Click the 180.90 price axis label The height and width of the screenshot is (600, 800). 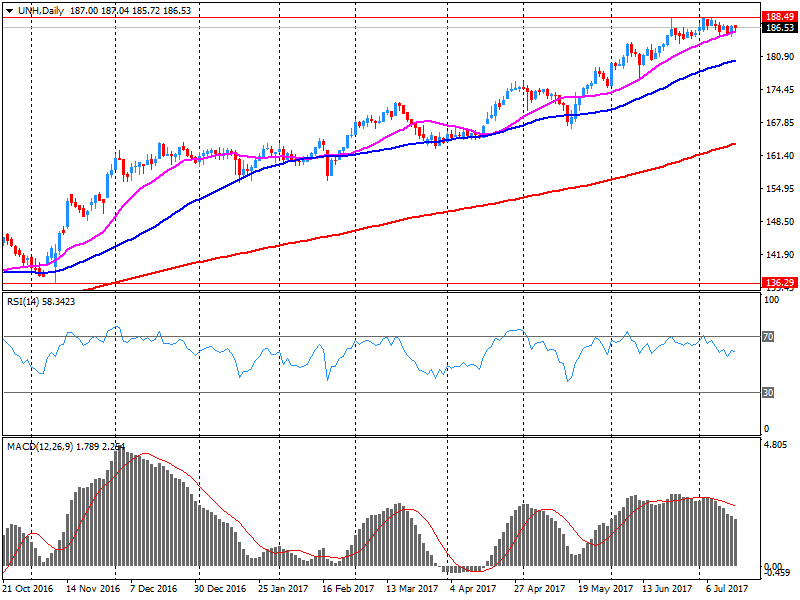[780, 57]
